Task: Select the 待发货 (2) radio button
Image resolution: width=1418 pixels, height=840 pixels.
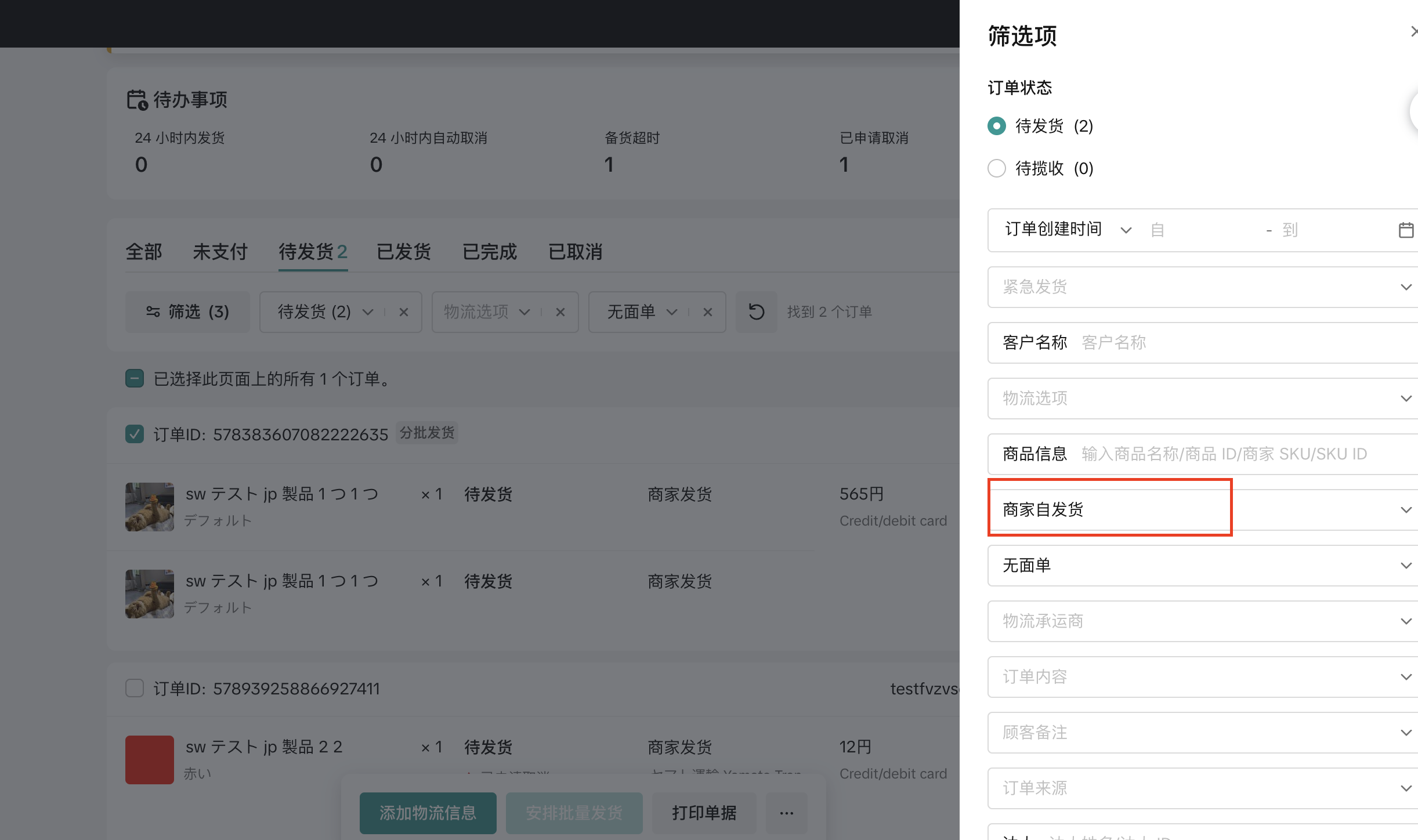Action: 997,126
